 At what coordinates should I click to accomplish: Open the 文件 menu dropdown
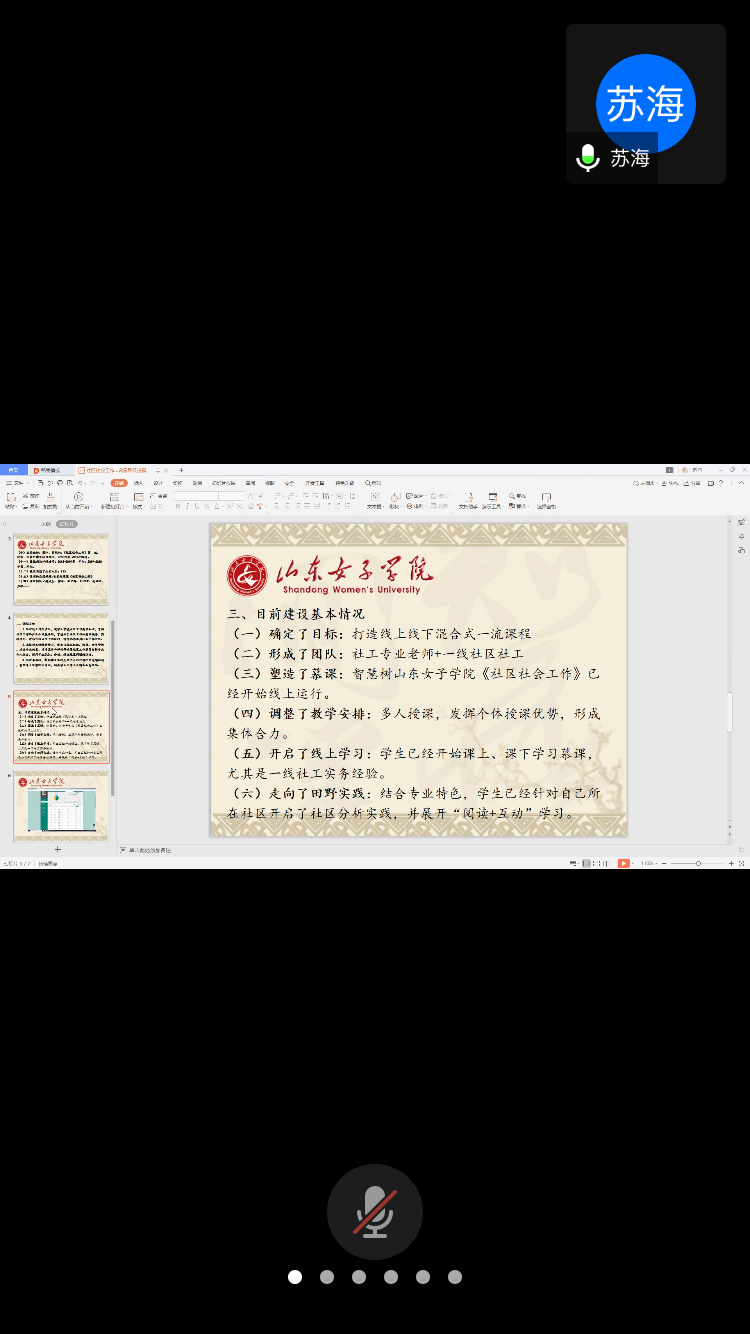[x=15, y=483]
